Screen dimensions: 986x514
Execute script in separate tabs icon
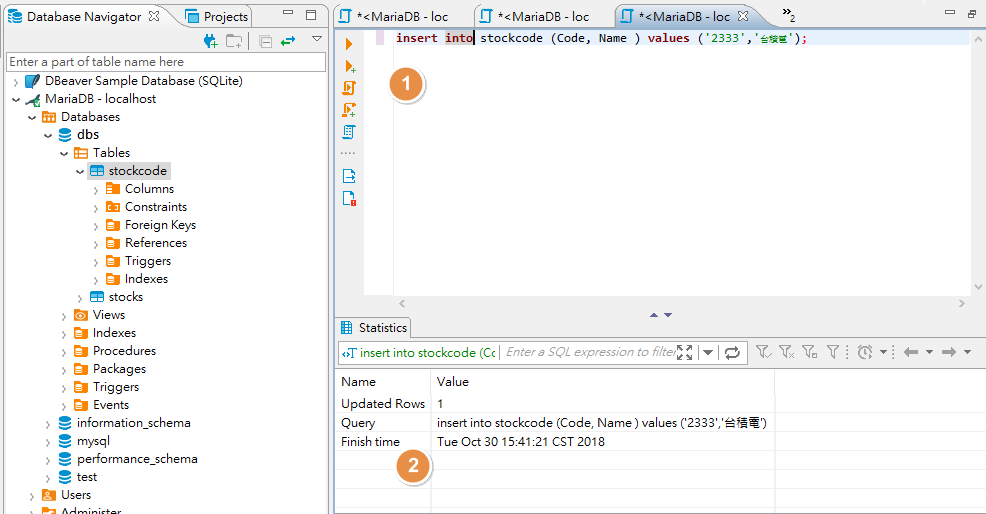tap(349, 110)
